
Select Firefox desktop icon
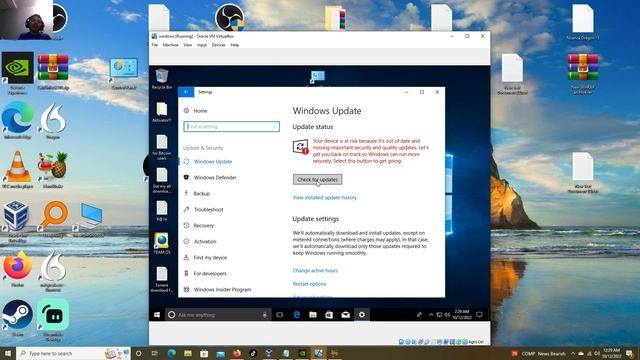(17, 269)
